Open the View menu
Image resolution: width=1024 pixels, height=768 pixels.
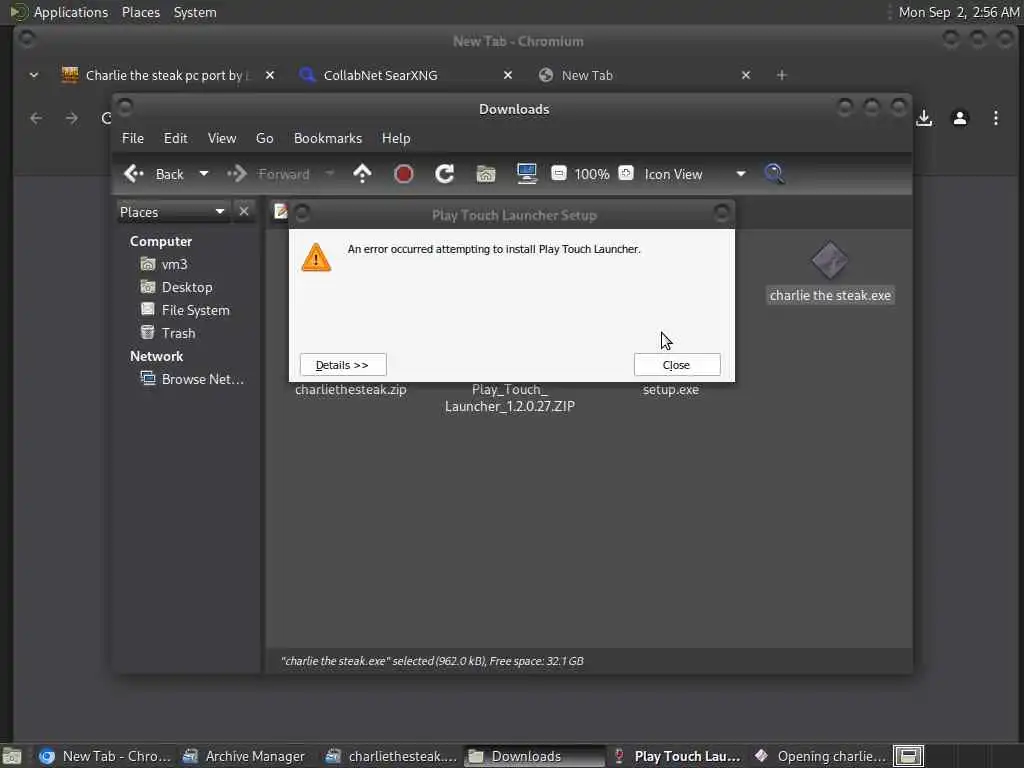(222, 138)
